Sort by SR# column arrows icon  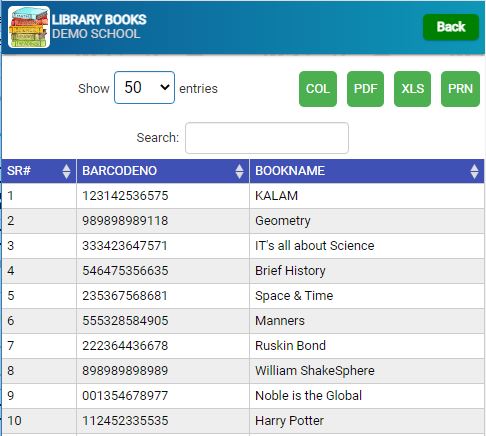pos(66,171)
